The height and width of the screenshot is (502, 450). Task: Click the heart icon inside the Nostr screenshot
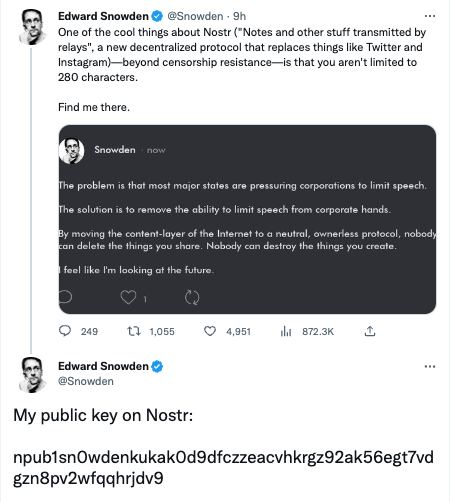coord(128,297)
